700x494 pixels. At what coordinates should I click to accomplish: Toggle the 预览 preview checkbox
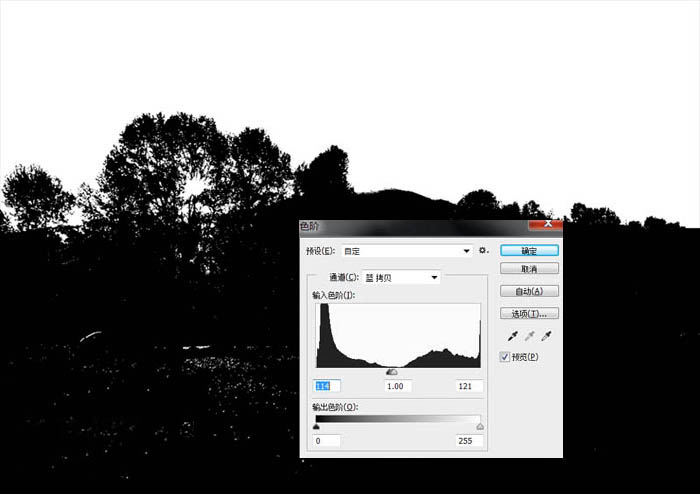(x=505, y=357)
